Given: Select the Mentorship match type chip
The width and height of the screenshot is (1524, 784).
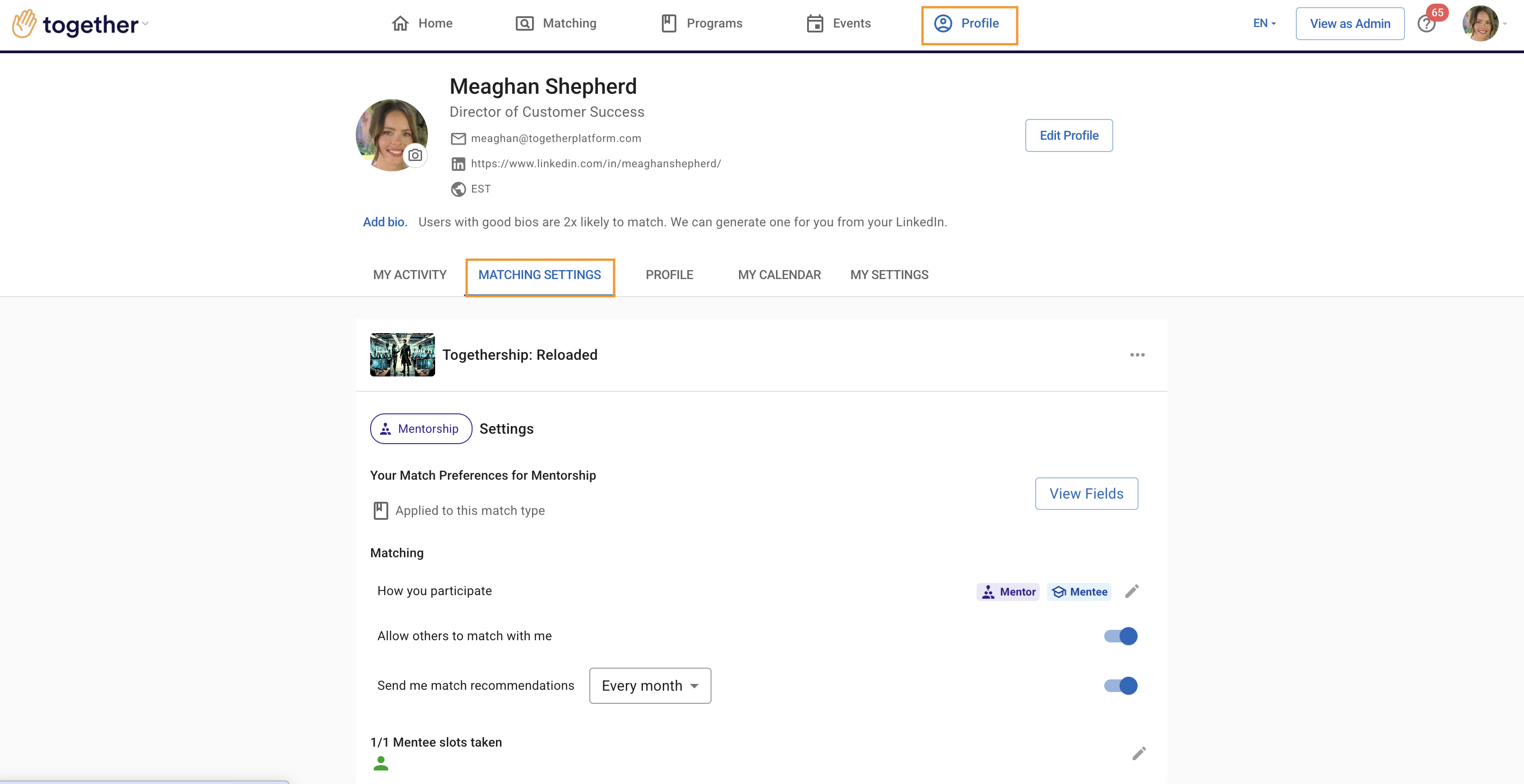Looking at the screenshot, I should tap(421, 429).
